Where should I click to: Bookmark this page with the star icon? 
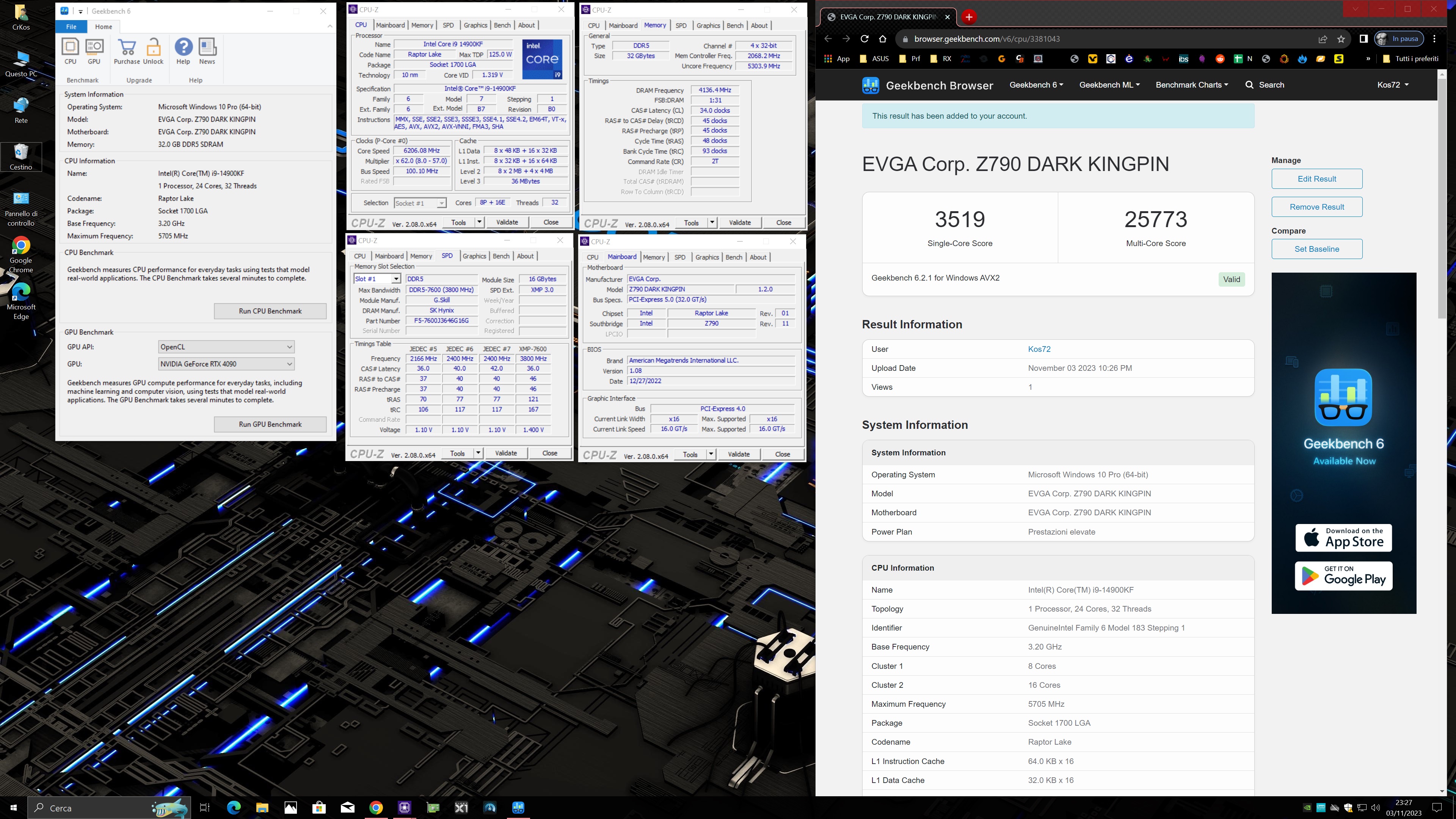1341,39
